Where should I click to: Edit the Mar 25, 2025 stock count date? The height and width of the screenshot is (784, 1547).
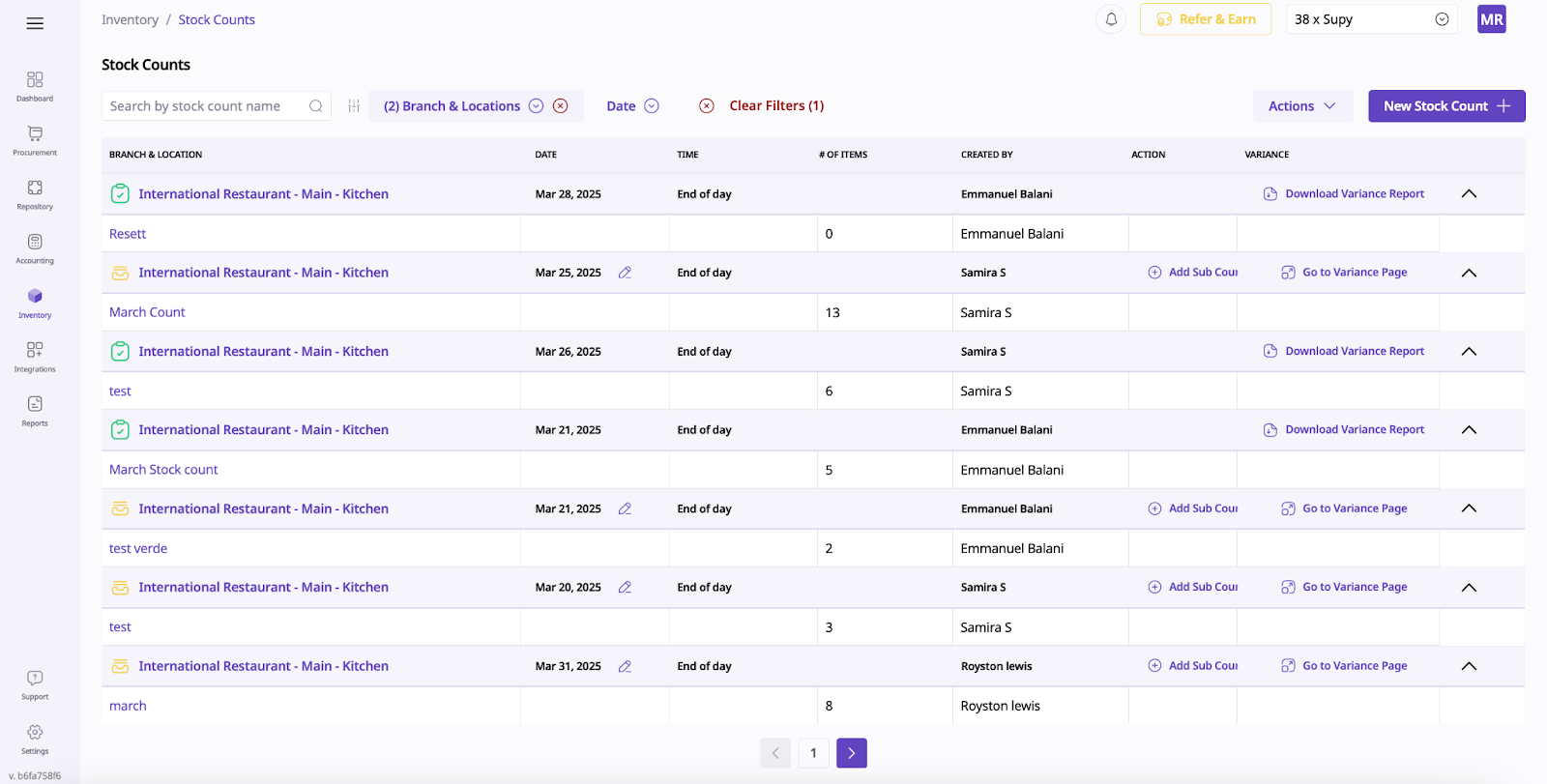[x=625, y=273]
